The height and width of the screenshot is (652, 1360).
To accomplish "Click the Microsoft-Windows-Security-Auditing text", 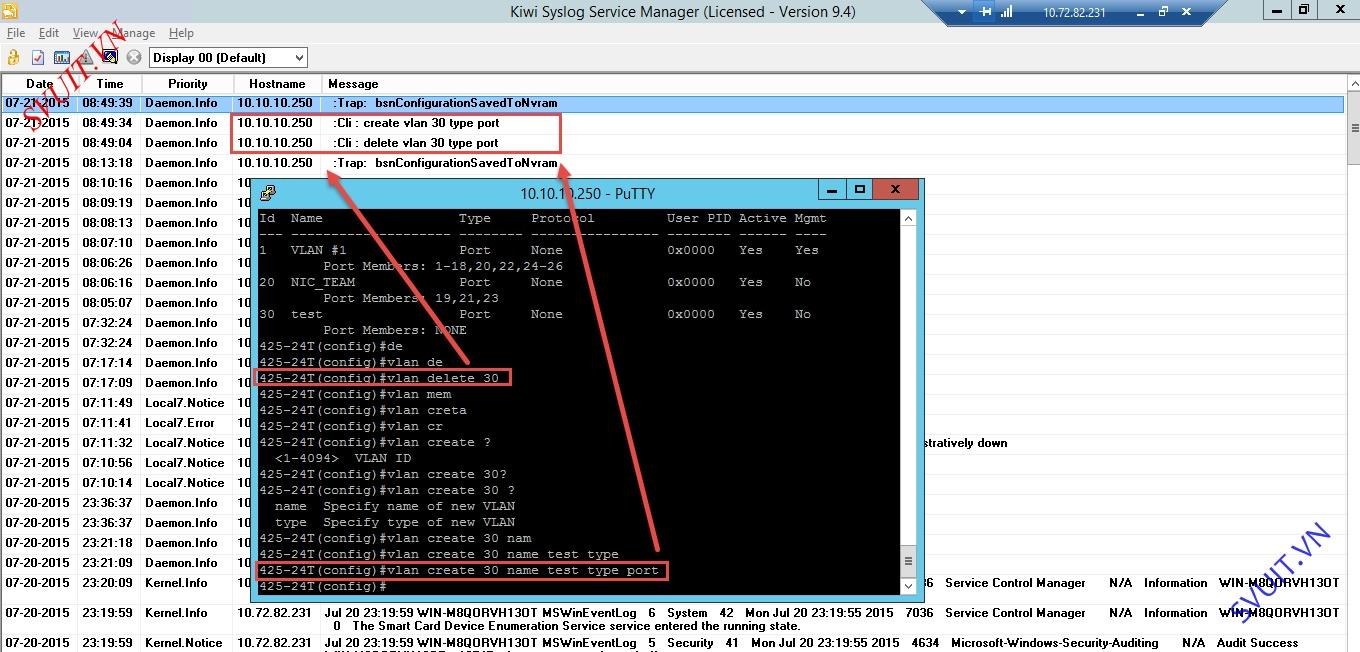I will pos(1054,643).
